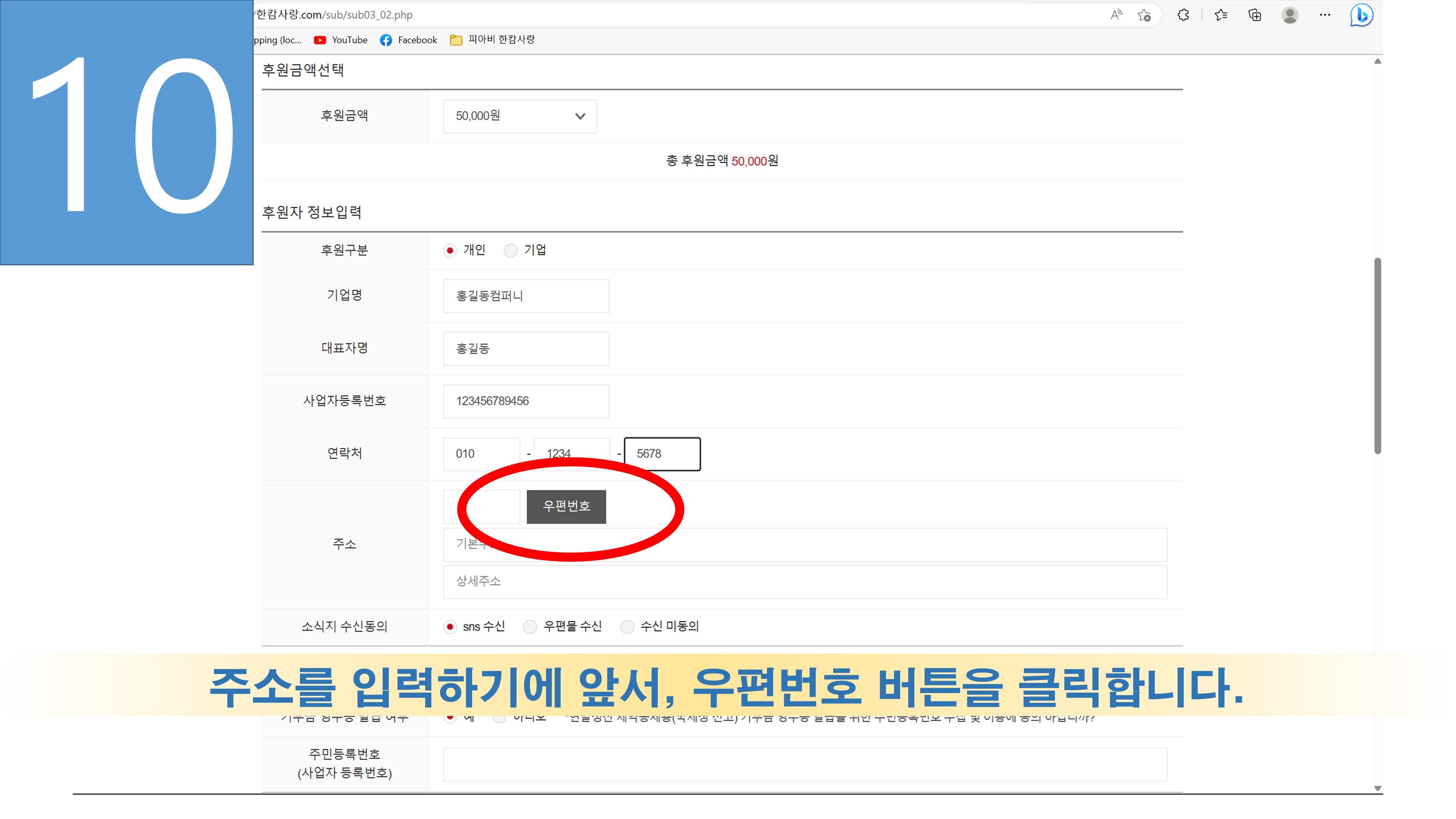Click the 개인 radio button

pyautogui.click(x=450, y=250)
